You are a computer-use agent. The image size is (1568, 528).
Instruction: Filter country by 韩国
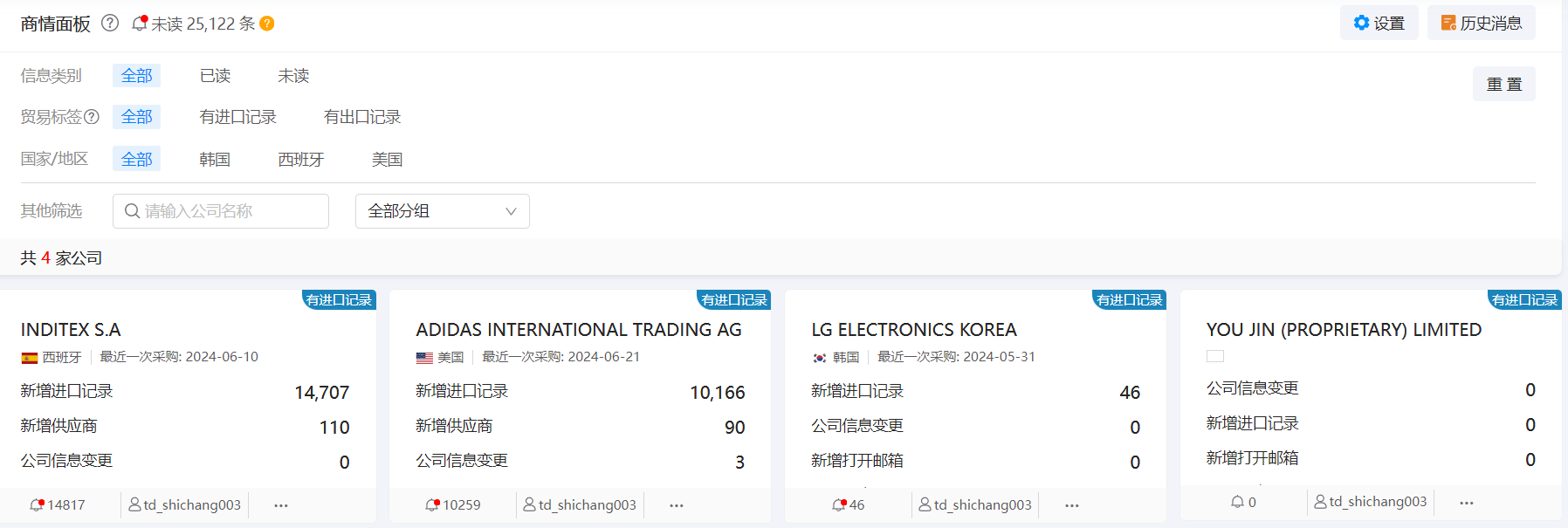point(215,160)
